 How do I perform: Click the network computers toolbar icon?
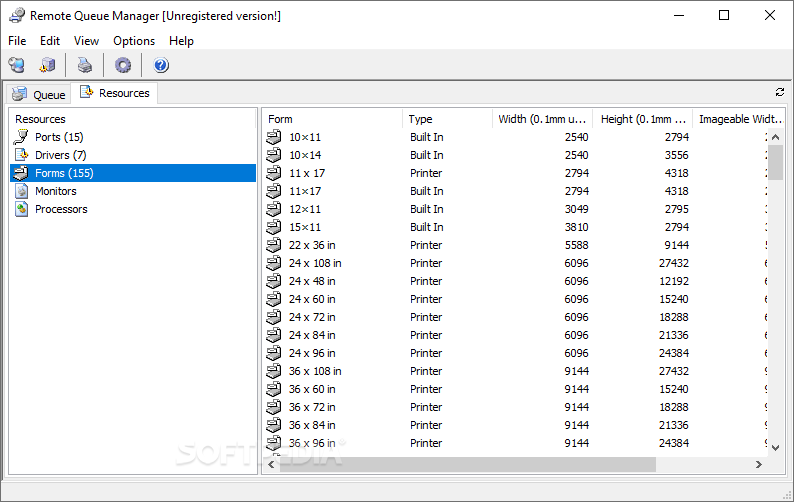pyautogui.click(x=17, y=65)
